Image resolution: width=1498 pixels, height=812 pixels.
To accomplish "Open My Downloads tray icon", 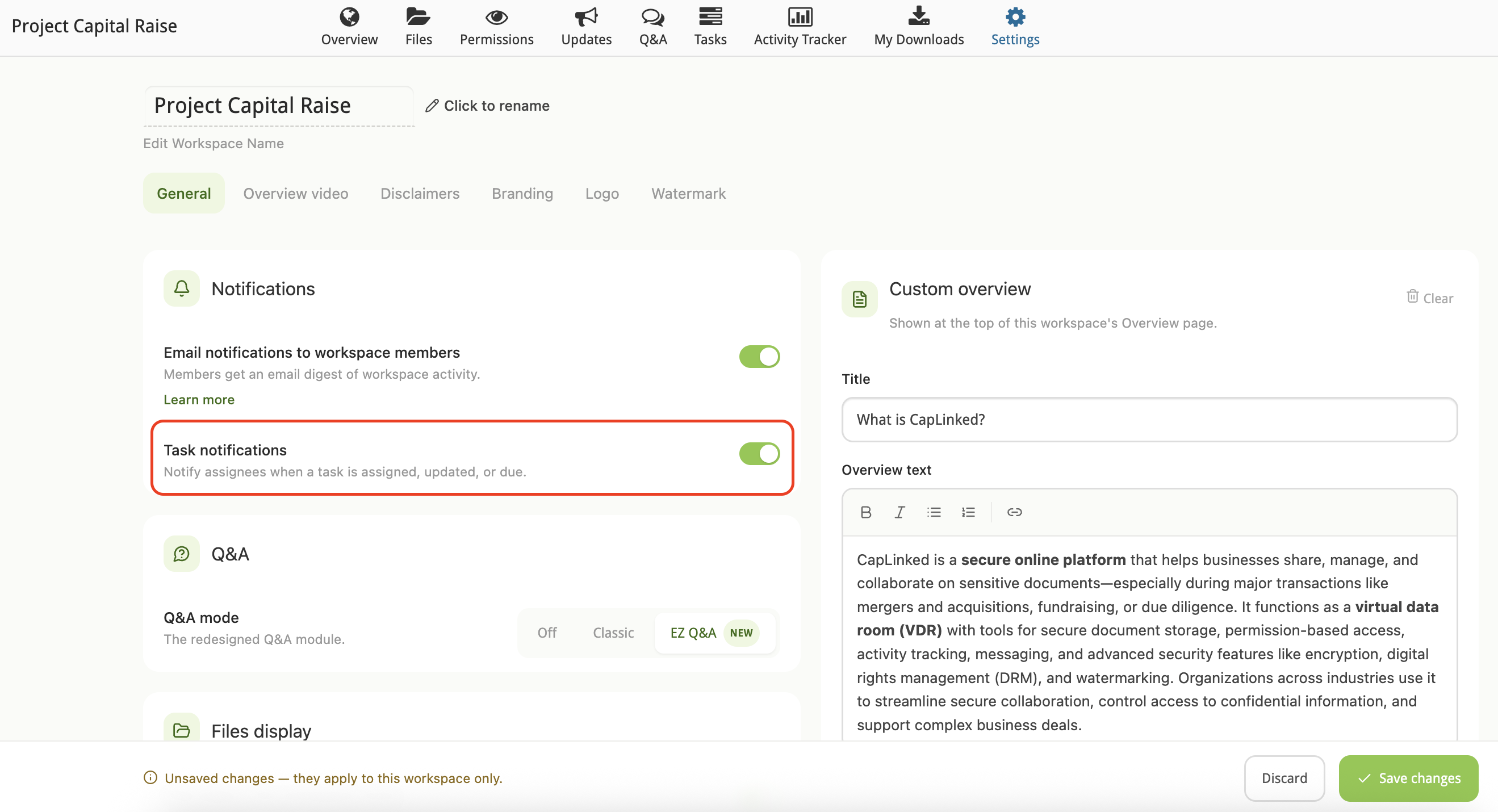I will click(x=919, y=16).
